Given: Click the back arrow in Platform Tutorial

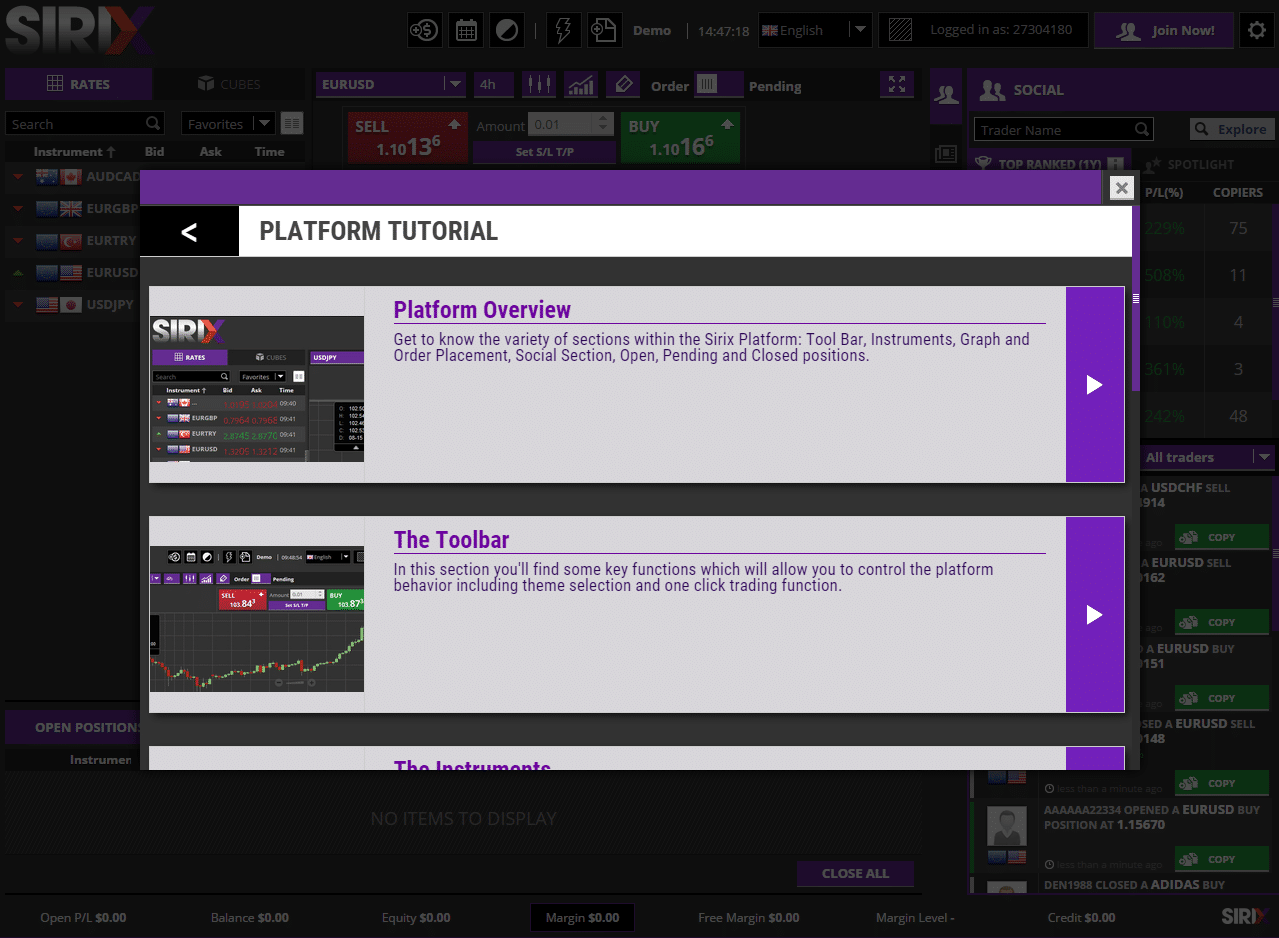Looking at the screenshot, I should tap(189, 232).
